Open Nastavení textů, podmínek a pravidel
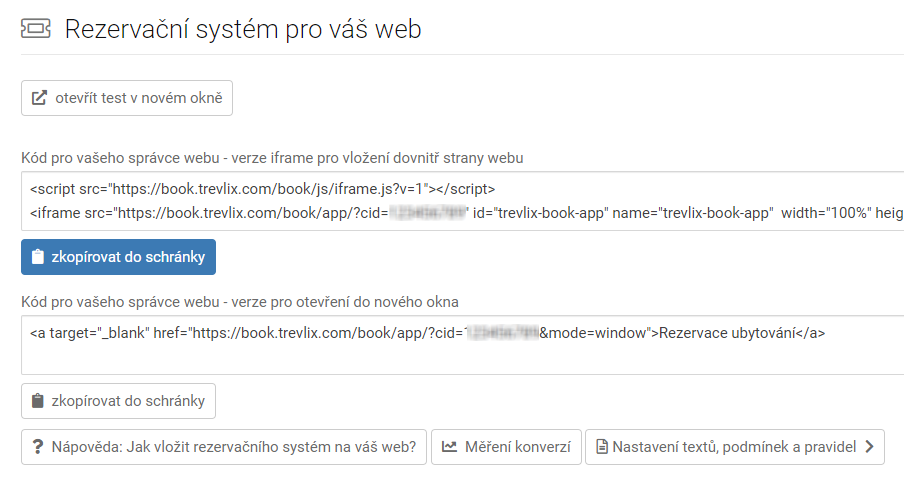 click(734, 447)
